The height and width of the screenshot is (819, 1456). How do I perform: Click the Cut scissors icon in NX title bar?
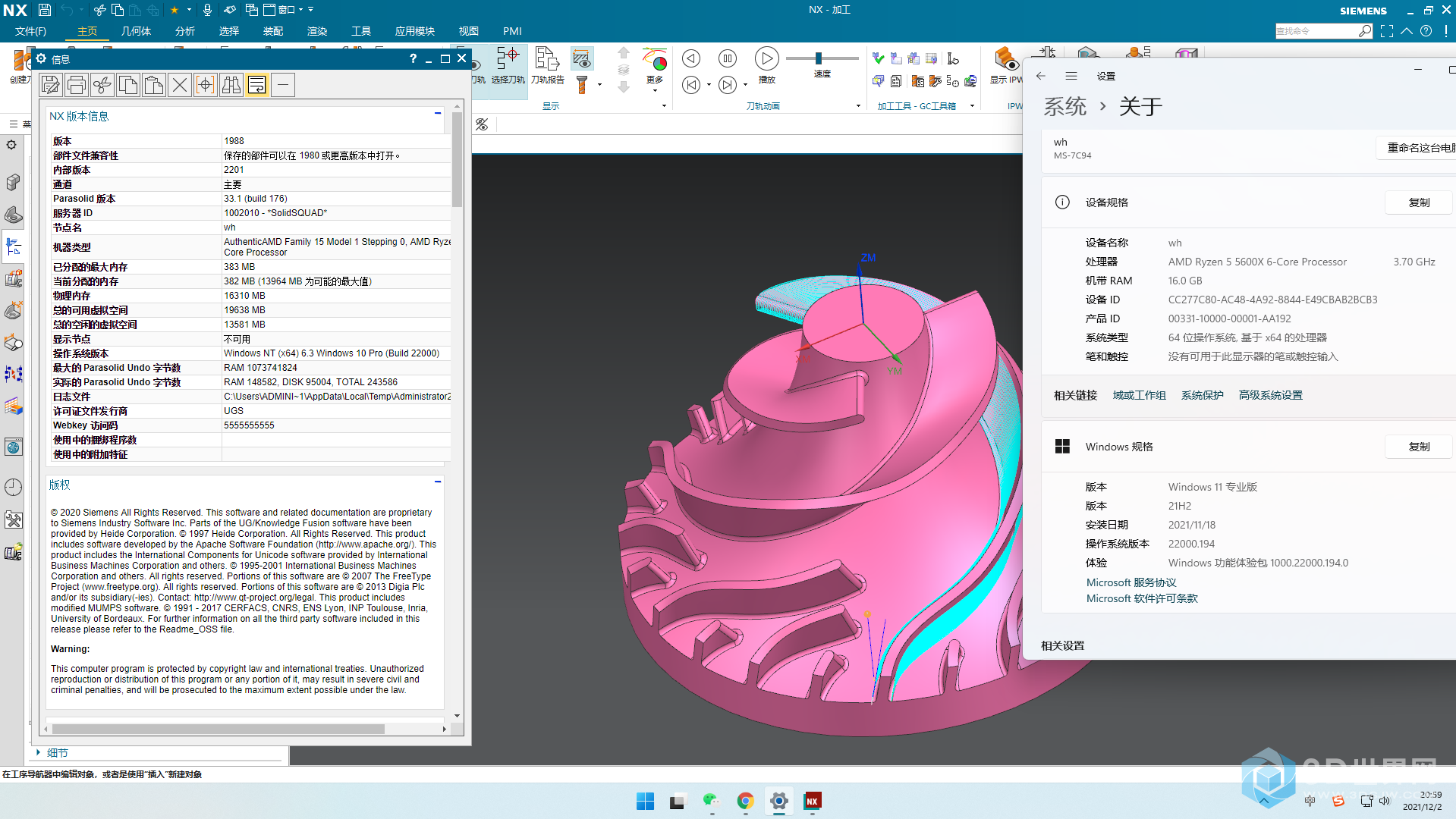pos(99,10)
